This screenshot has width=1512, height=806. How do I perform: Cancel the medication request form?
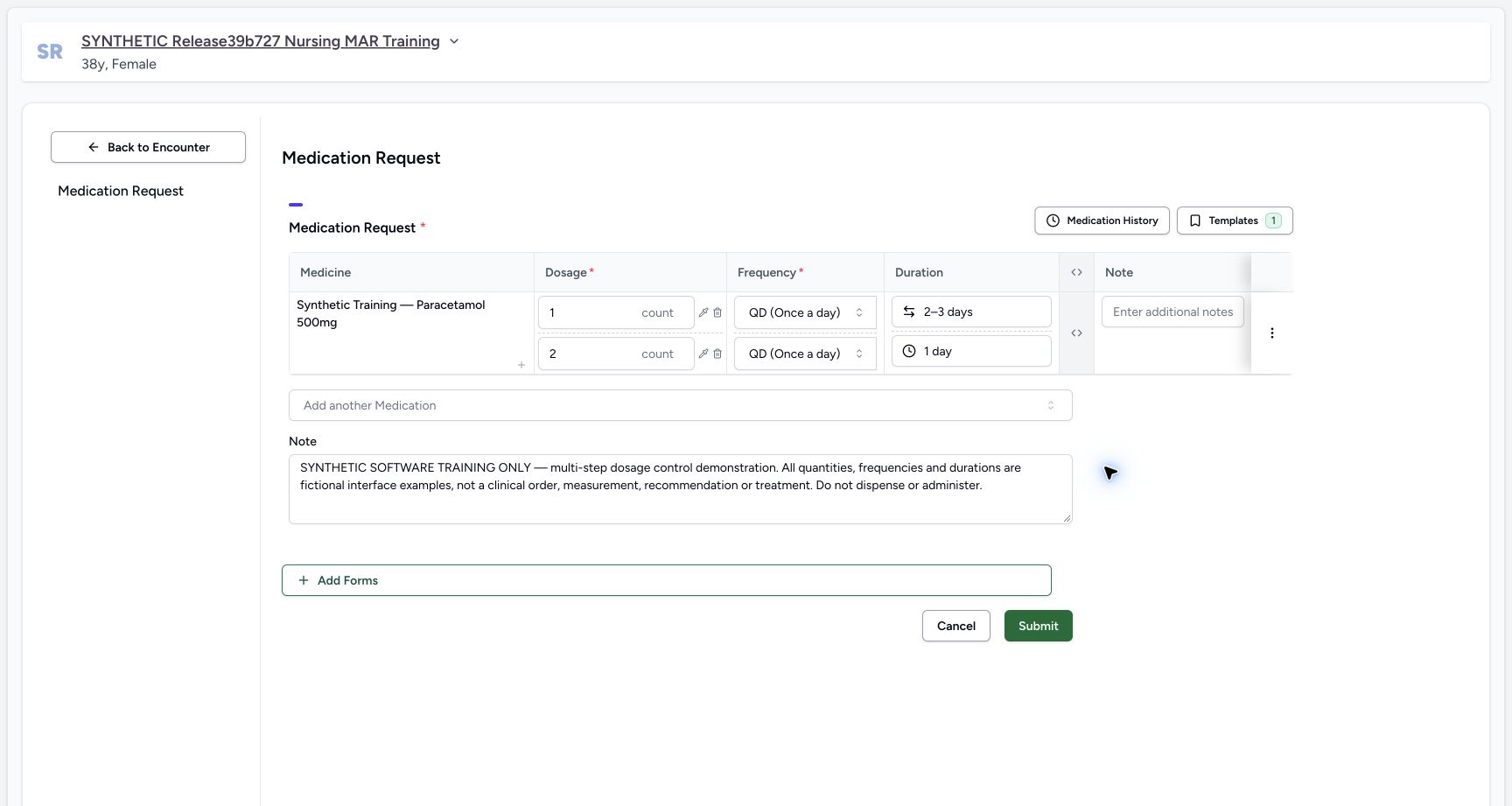(956, 626)
